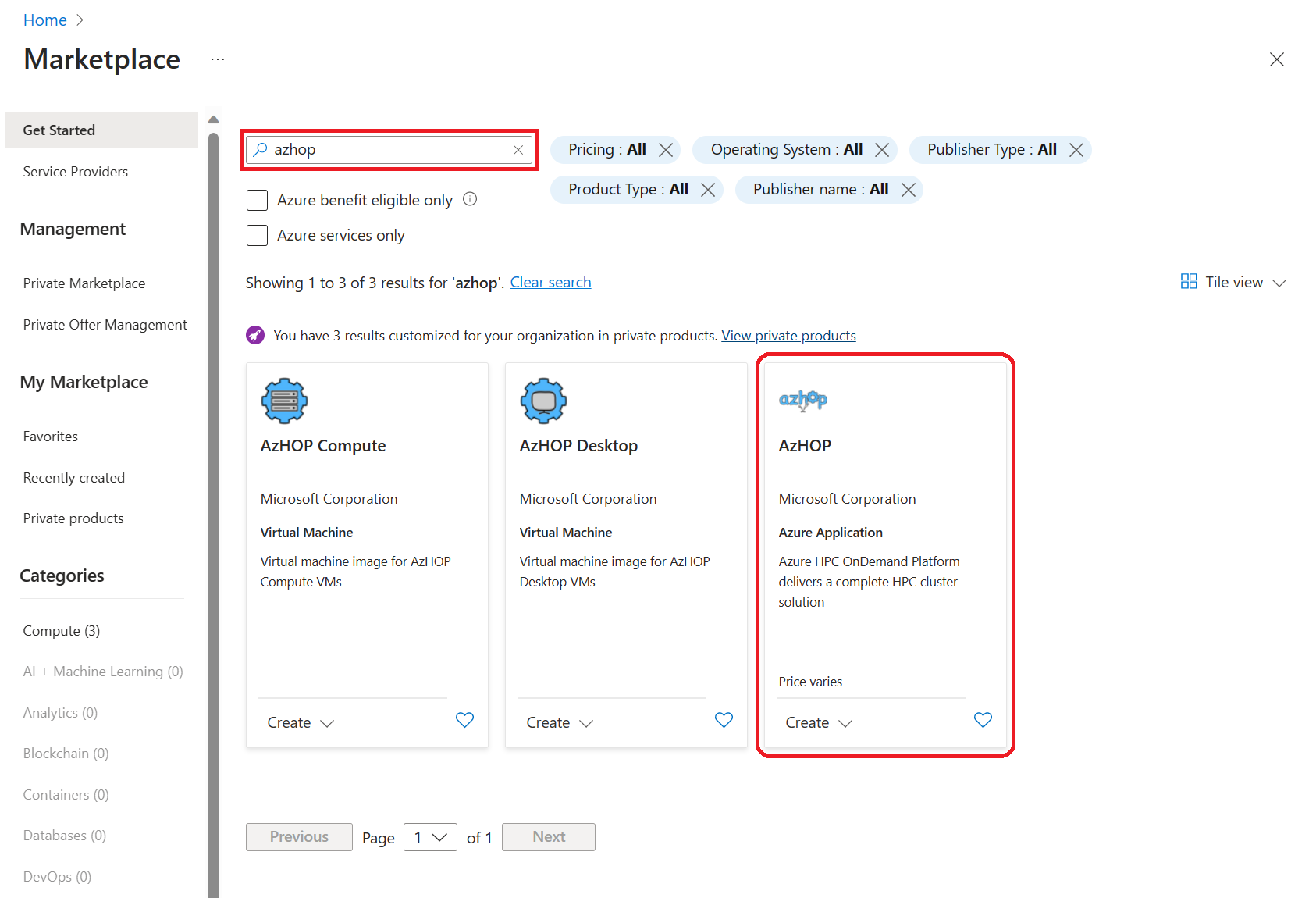
Task: Open the Marketplace more options ellipsis
Action: coord(218,59)
